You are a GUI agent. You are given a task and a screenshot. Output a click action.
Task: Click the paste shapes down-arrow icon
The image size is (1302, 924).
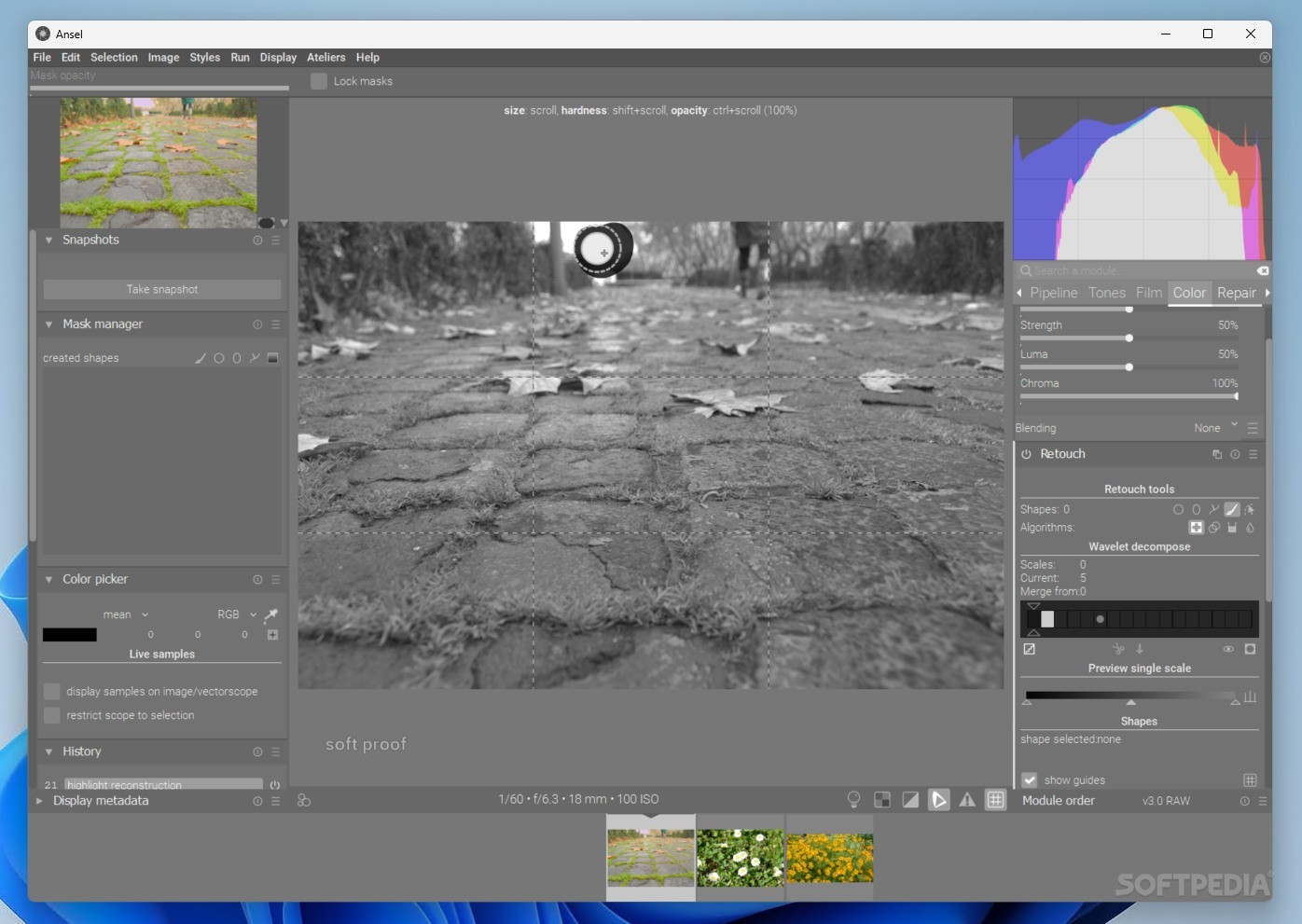click(x=1140, y=649)
